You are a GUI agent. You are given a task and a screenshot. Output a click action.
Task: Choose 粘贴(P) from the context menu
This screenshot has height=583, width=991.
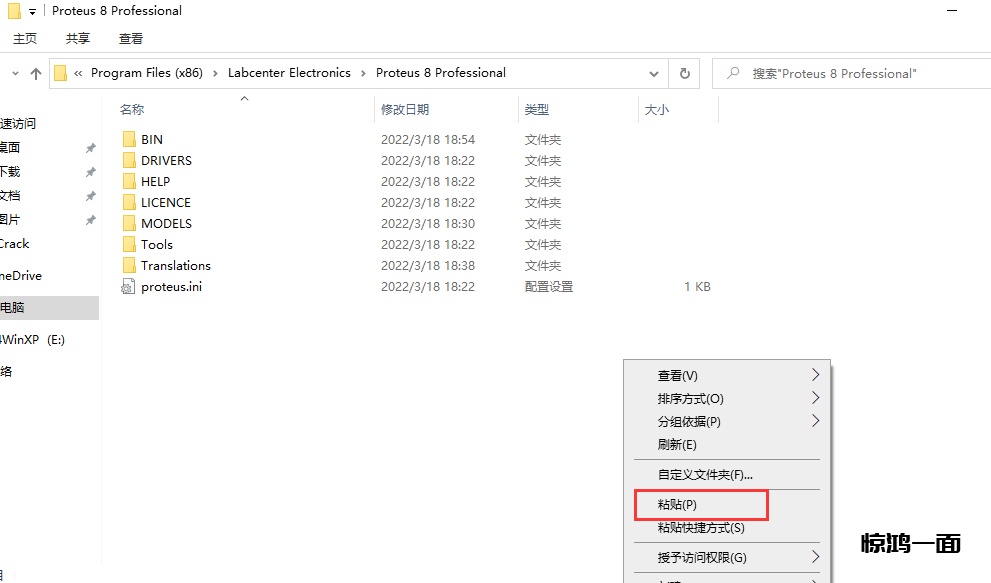tap(677, 505)
